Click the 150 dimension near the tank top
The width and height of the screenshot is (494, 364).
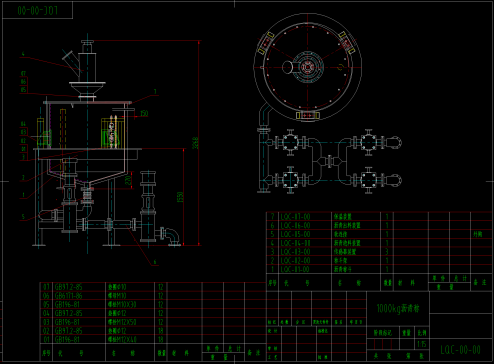click(x=144, y=113)
